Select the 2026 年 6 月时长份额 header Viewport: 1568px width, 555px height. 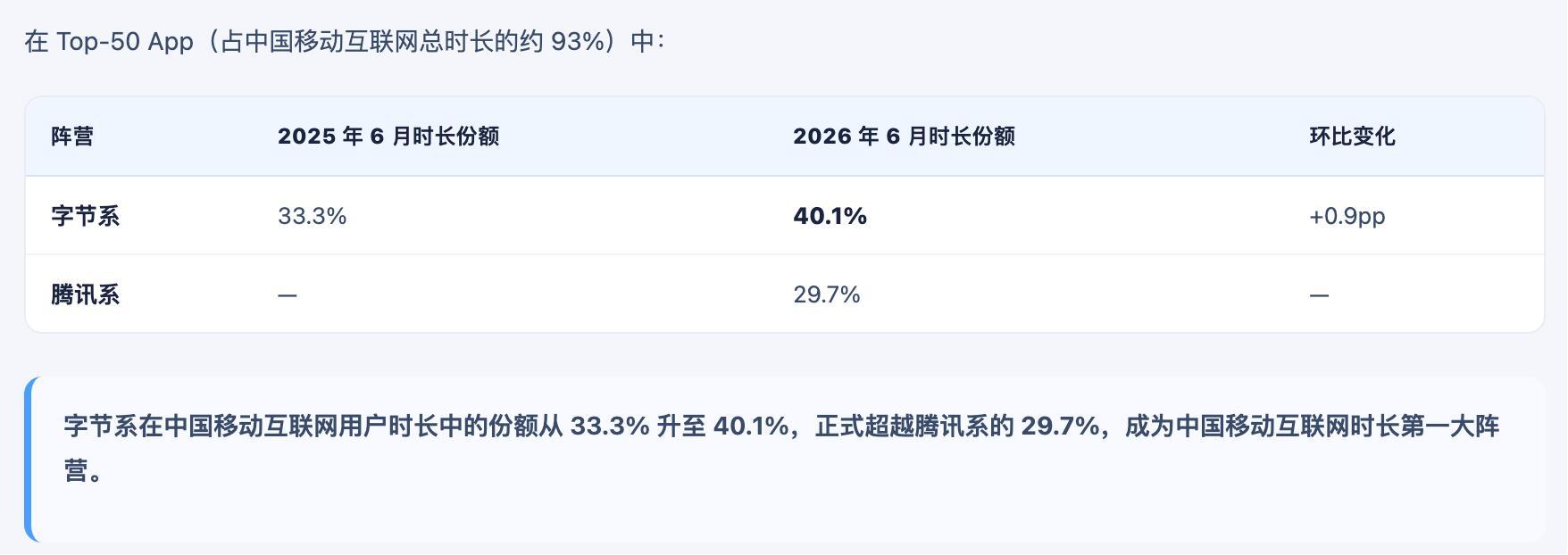point(904,137)
